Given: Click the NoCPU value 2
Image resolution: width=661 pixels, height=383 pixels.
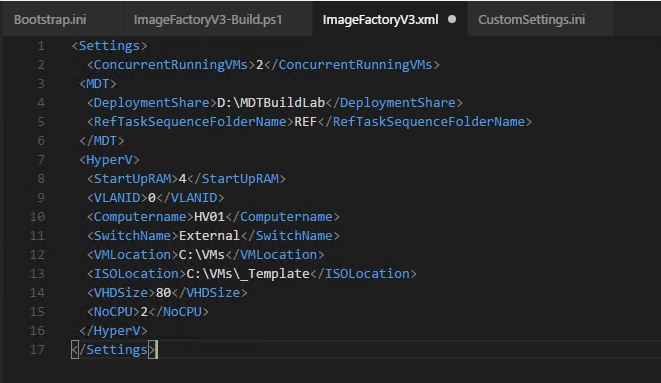Looking at the screenshot, I should [x=144, y=312].
